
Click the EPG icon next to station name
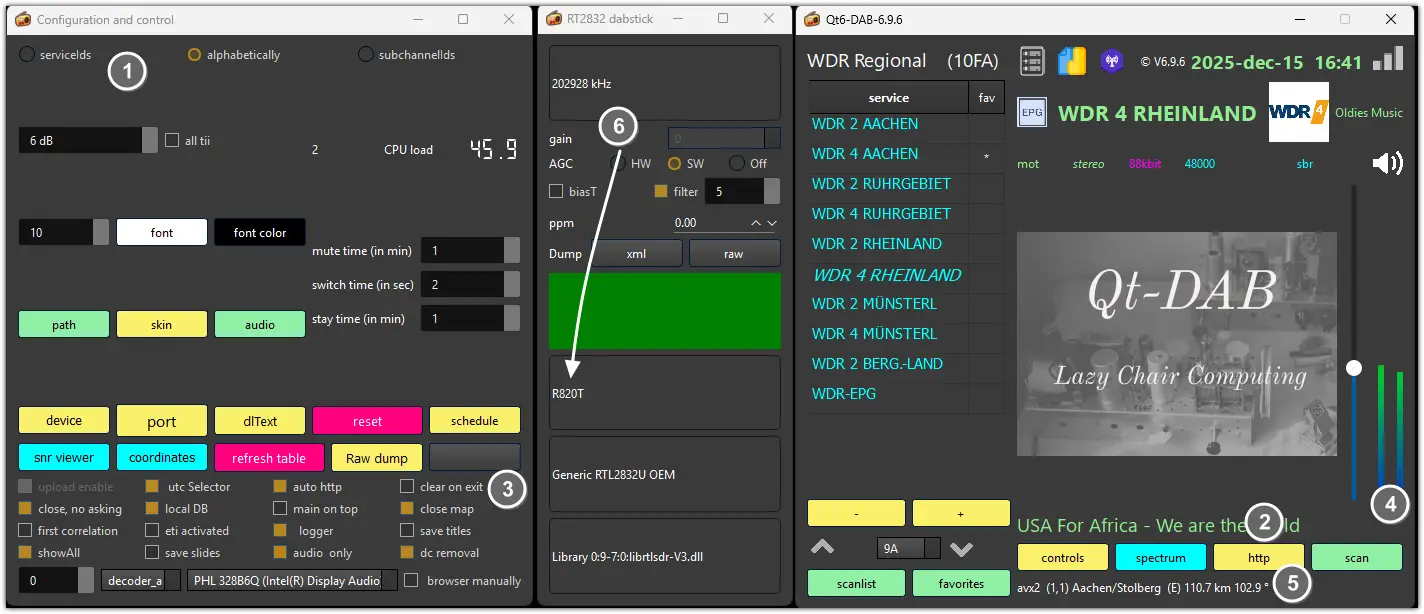(1032, 112)
